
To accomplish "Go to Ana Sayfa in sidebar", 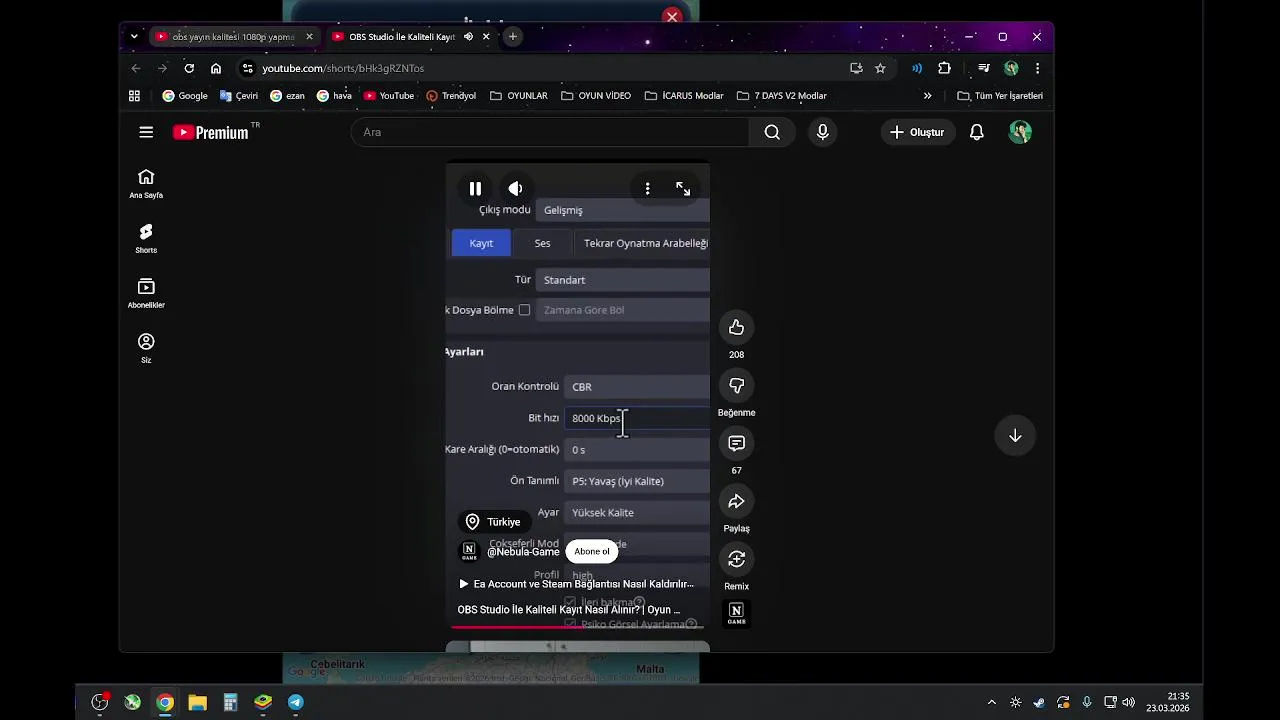I will tap(146, 184).
